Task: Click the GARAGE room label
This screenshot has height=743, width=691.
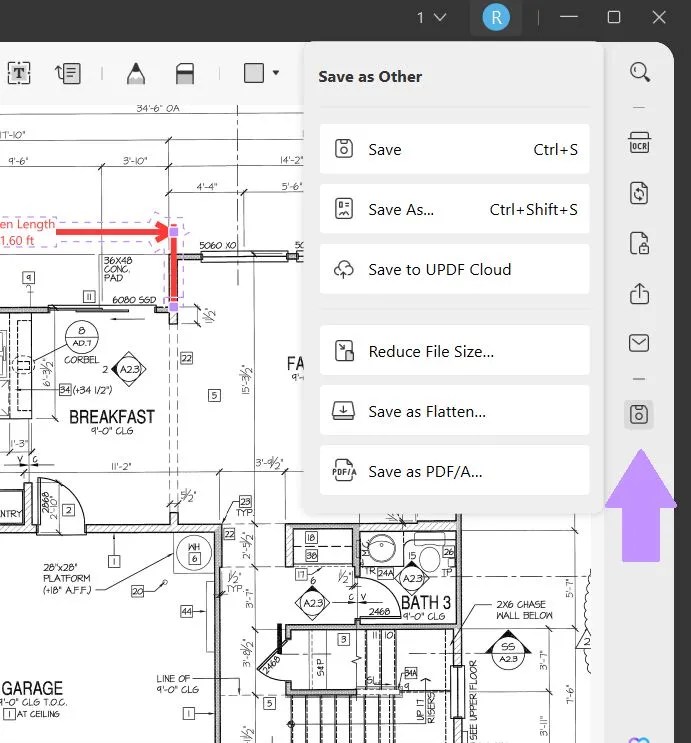Action: pyautogui.click(x=32, y=688)
